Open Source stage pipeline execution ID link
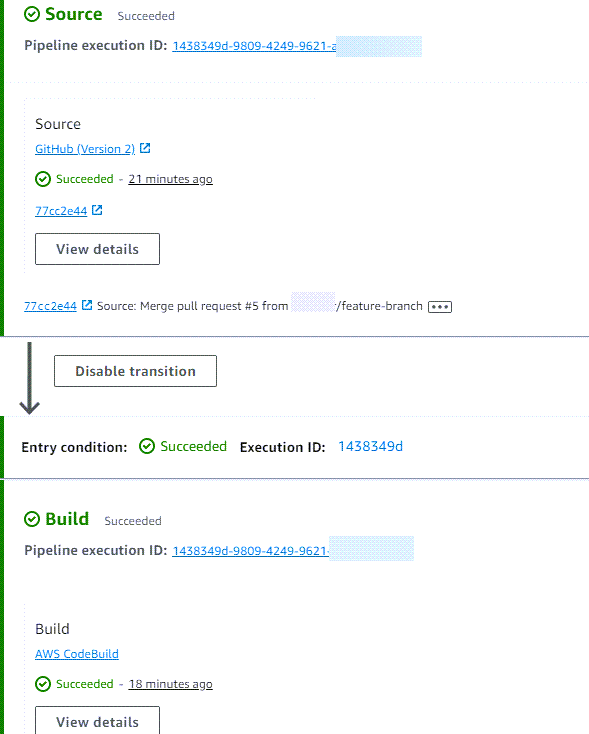This screenshot has width=589, height=734. pyautogui.click(x=254, y=46)
